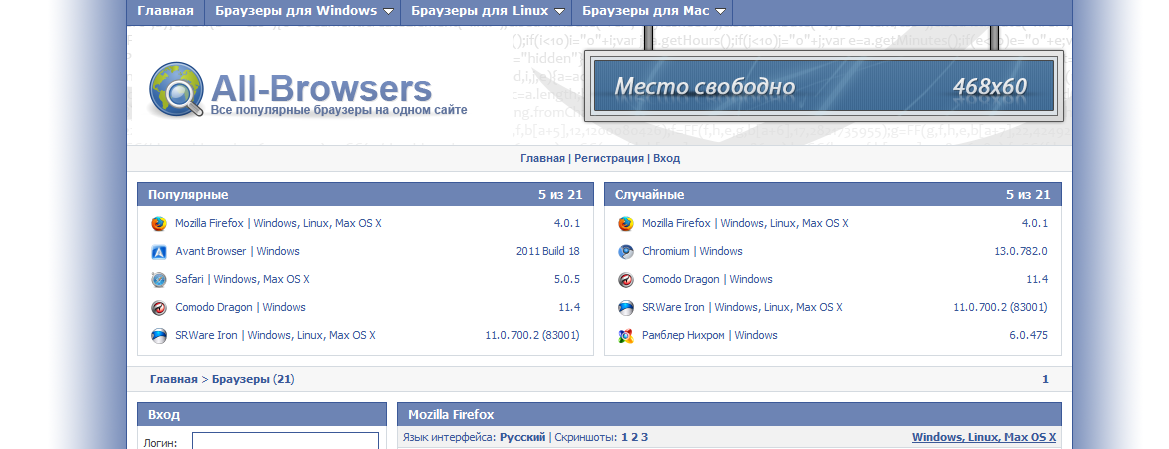Click Рамблер Нихром icon in Случайные list
Image resolution: width=1169 pixels, height=449 pixels.
[x=626, y=336]
